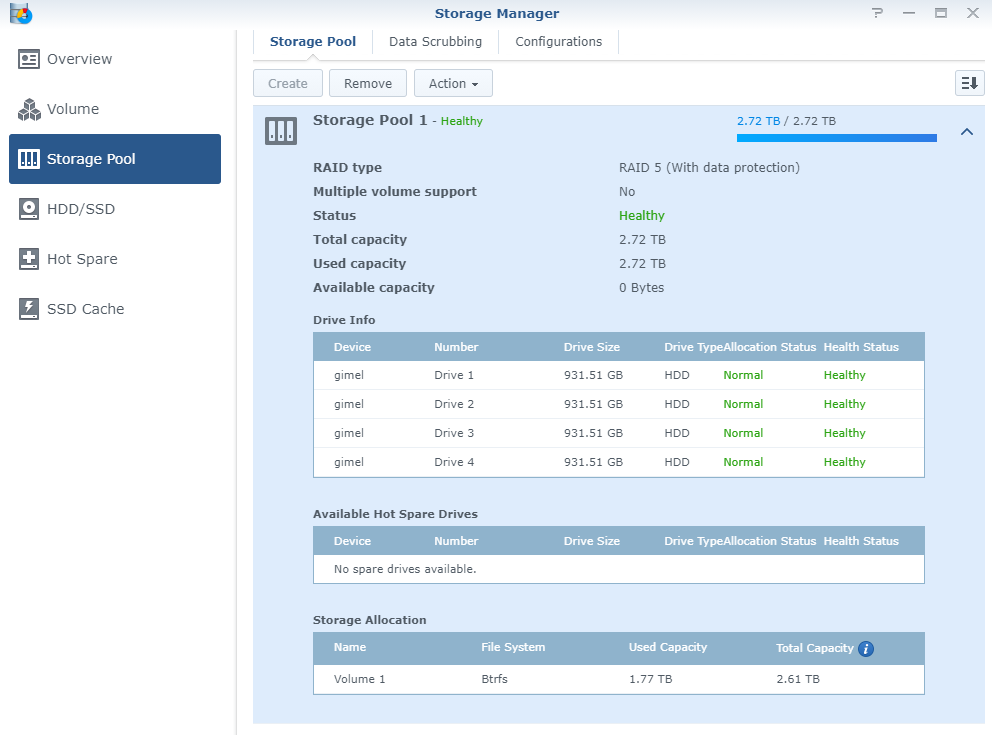This screenshot has width=992, height=735.
Task: Click the sort order icon button
Action: 969,84
